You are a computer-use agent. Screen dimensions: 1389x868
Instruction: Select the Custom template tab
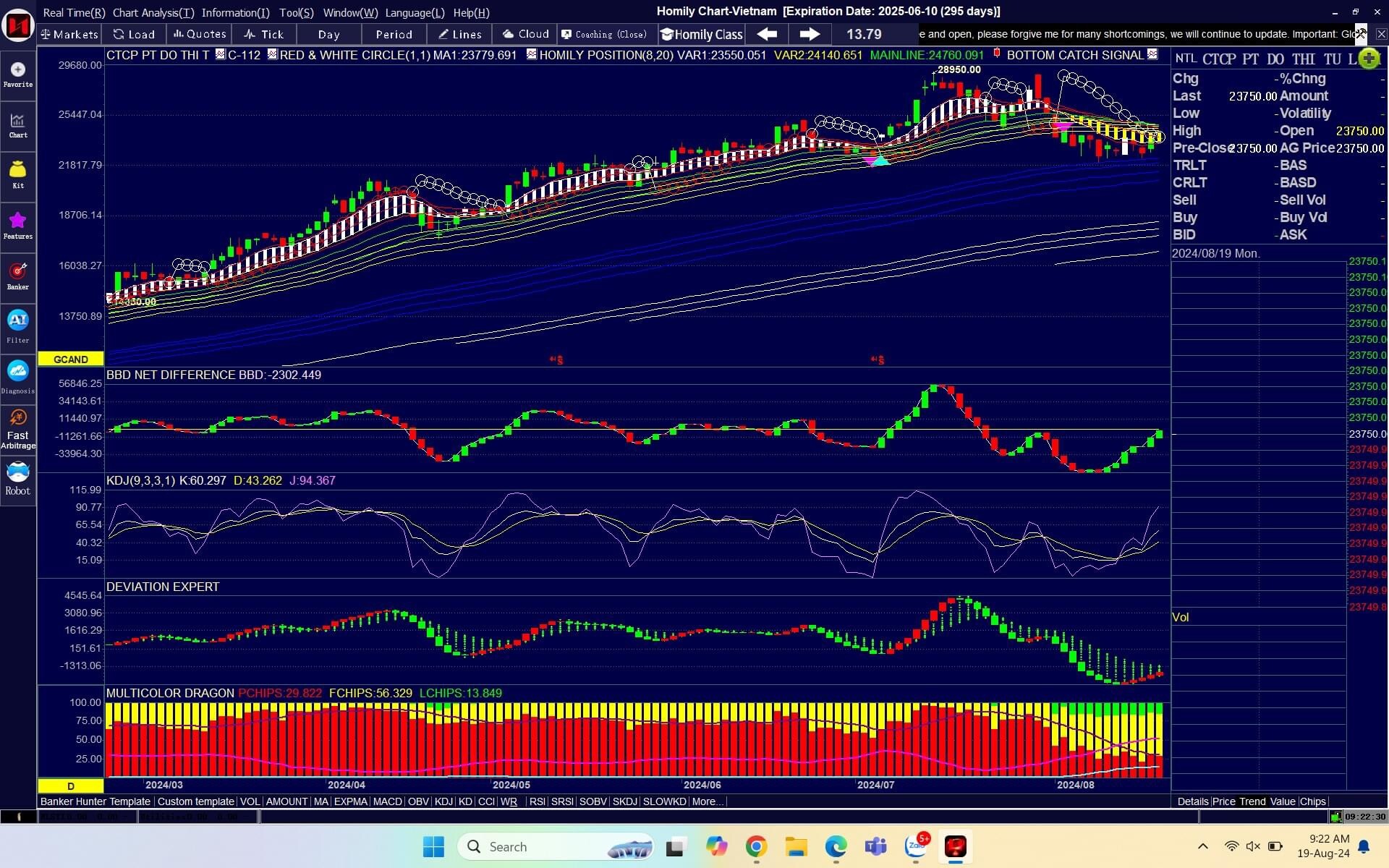195,801
